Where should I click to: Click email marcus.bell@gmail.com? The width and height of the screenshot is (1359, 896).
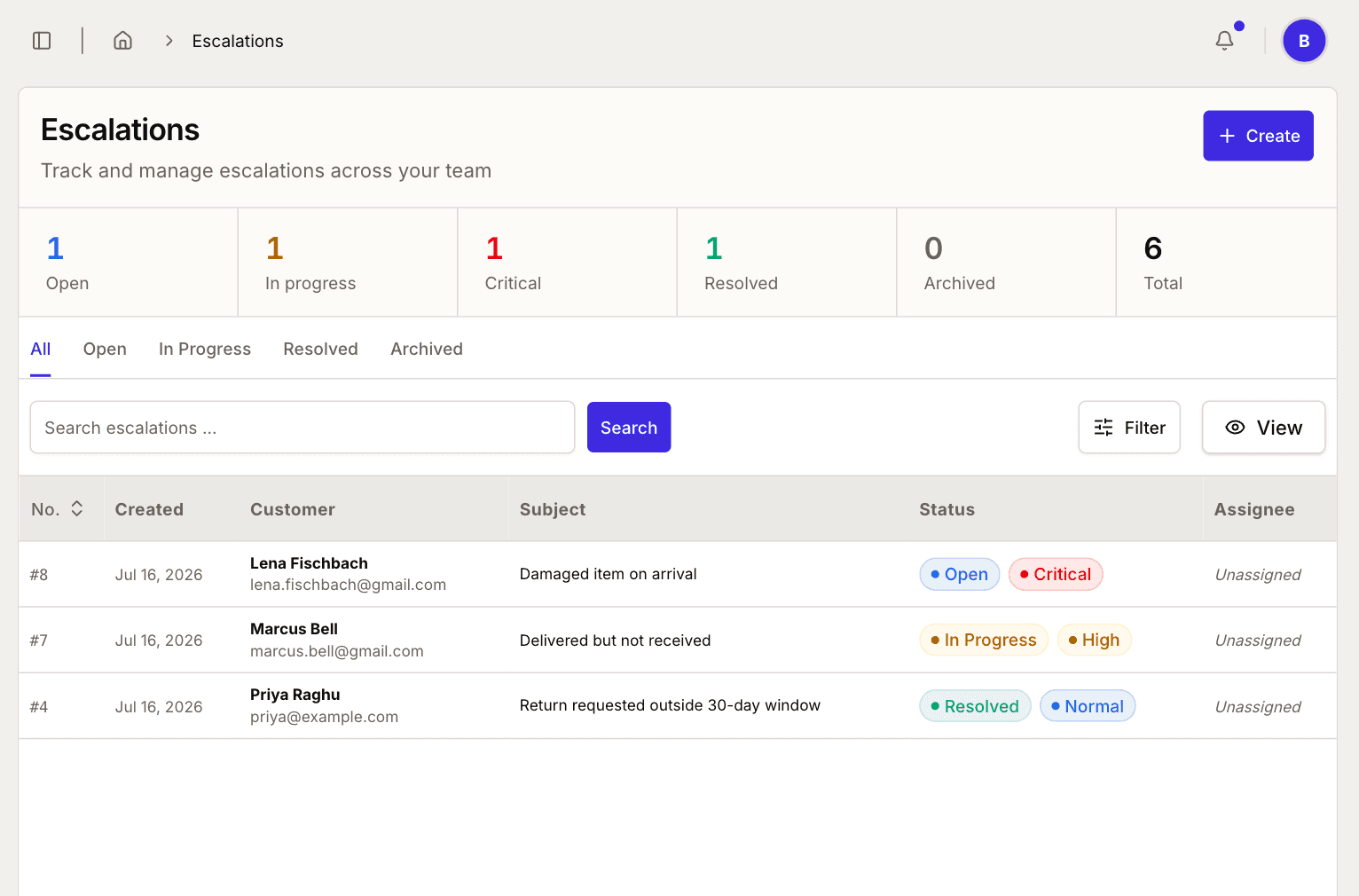pyautogui.click(x=337, y=651)
